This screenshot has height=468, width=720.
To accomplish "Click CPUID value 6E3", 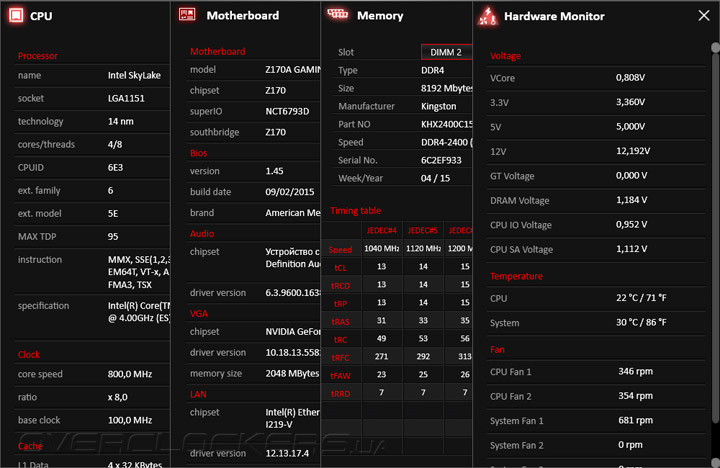I will coord(115,167).
